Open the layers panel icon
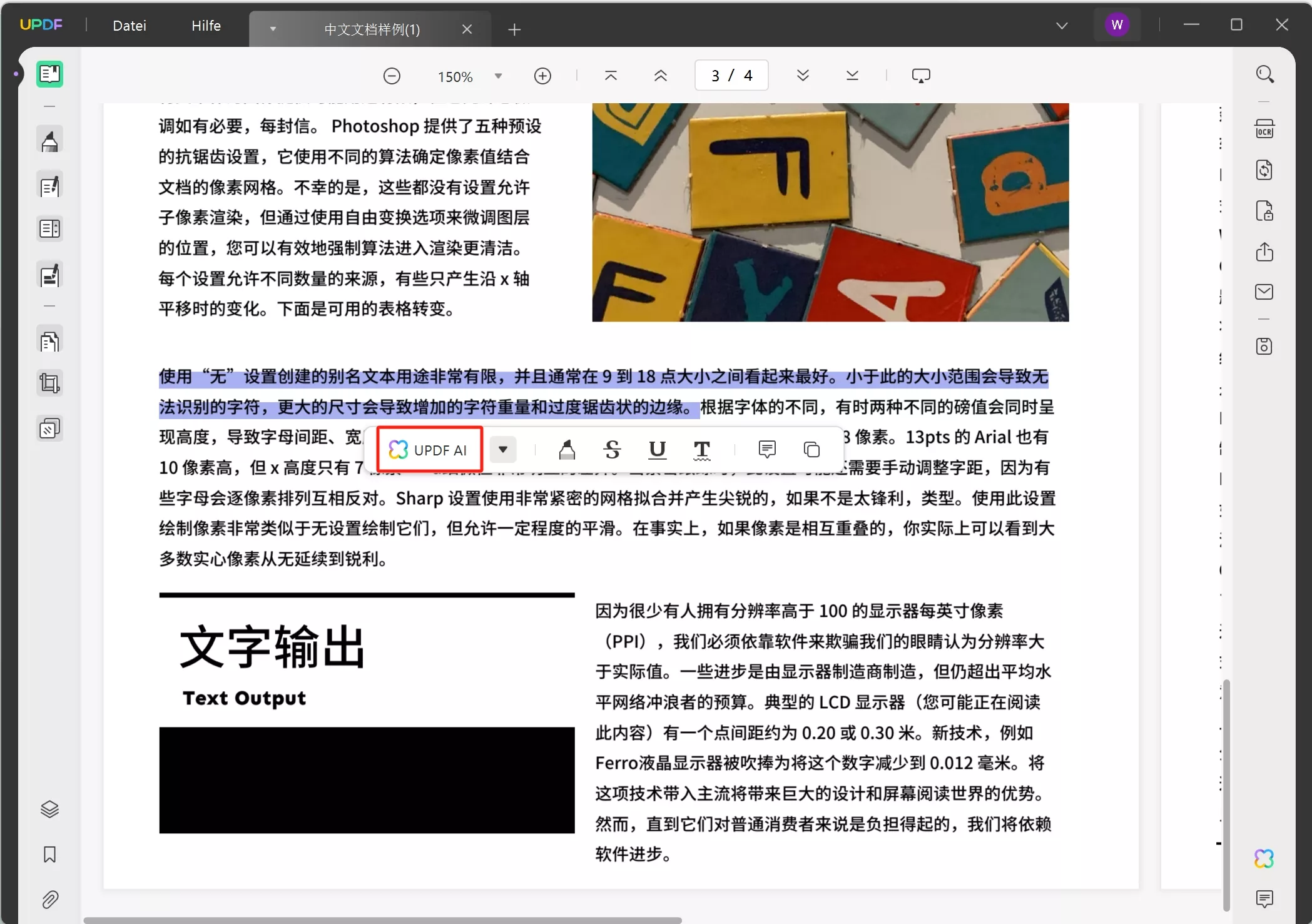This screenshot has width=1312, height=924. click(x=49, y=810)
